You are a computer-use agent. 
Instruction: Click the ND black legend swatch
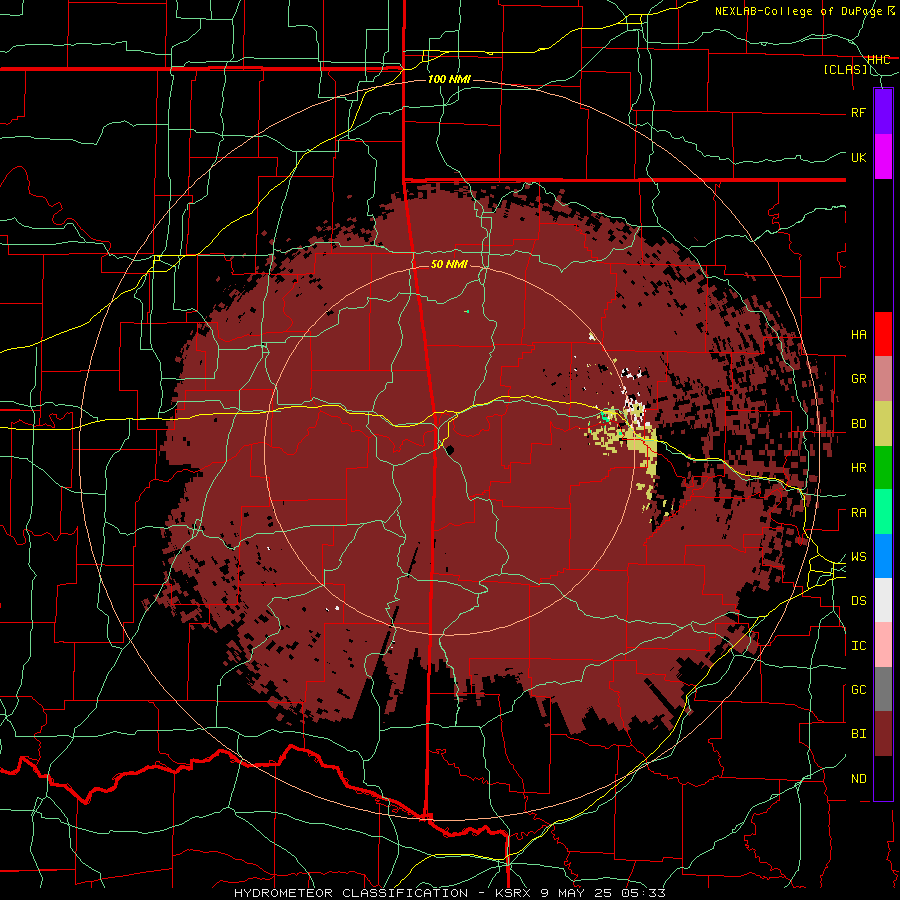tap(883, 778)
